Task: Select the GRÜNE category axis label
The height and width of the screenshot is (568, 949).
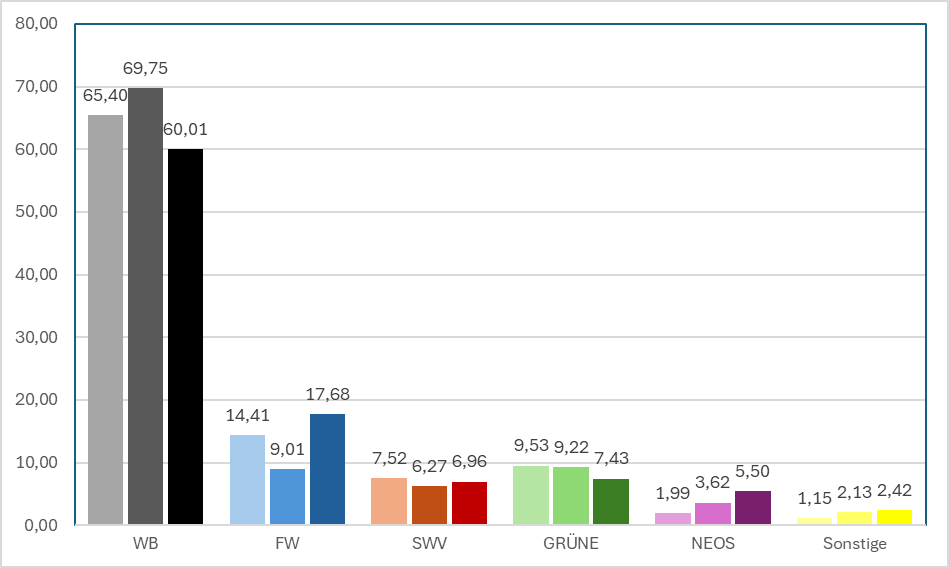Action: point(571,543)
